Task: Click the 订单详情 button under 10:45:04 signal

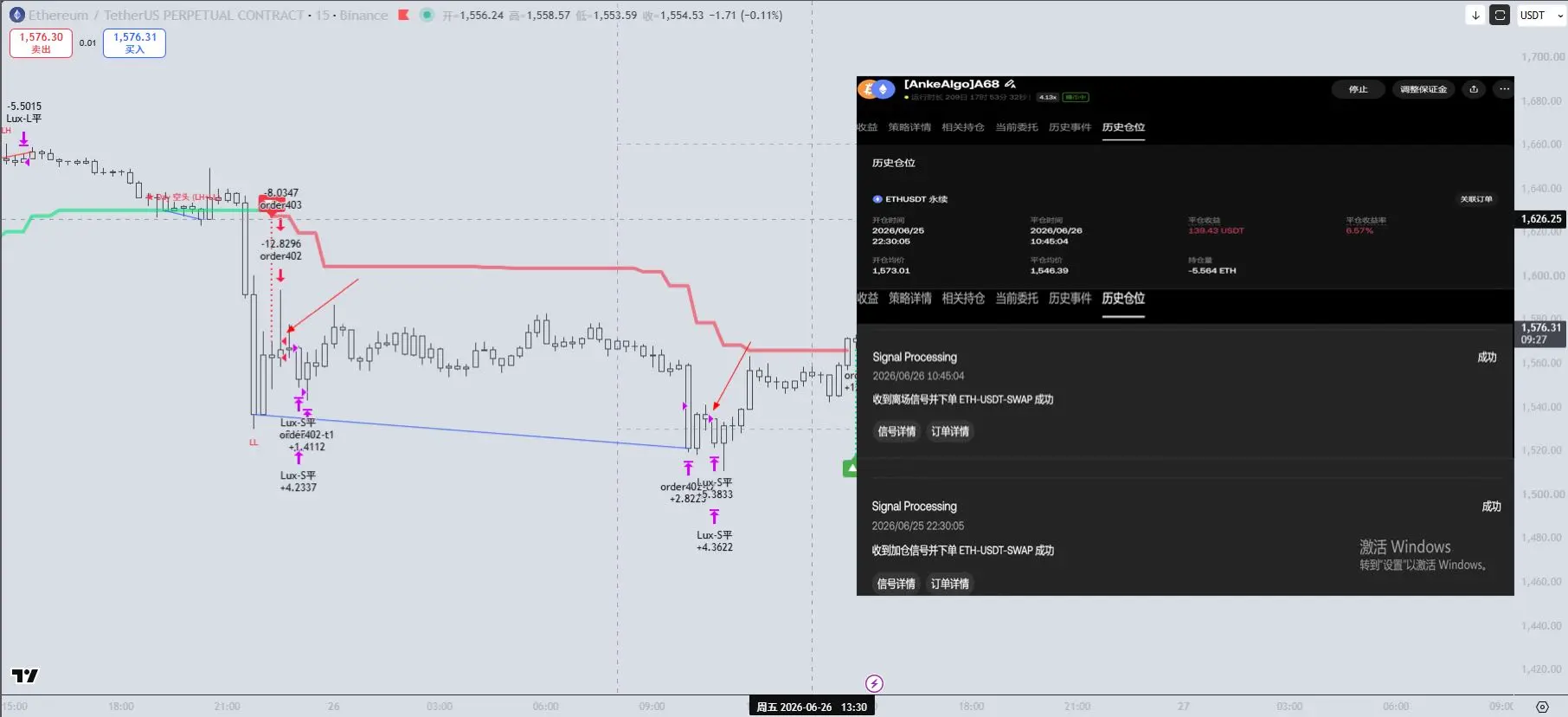Action: [x=950, y=431]
